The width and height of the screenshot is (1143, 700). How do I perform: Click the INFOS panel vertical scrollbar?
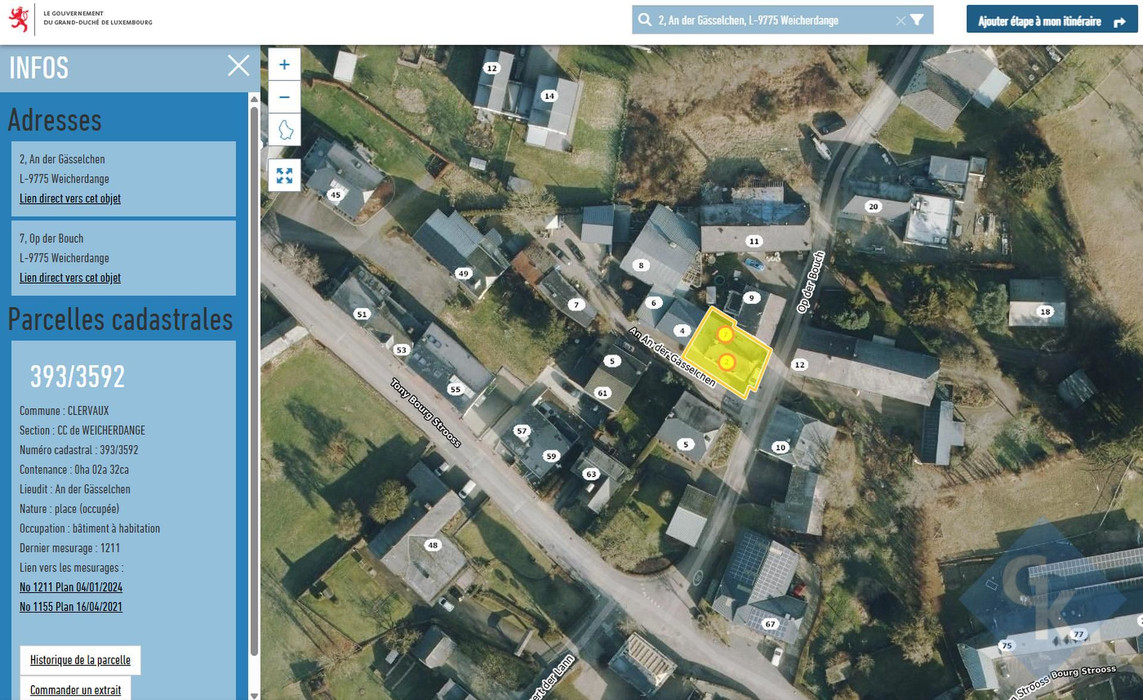click(254, 379)
